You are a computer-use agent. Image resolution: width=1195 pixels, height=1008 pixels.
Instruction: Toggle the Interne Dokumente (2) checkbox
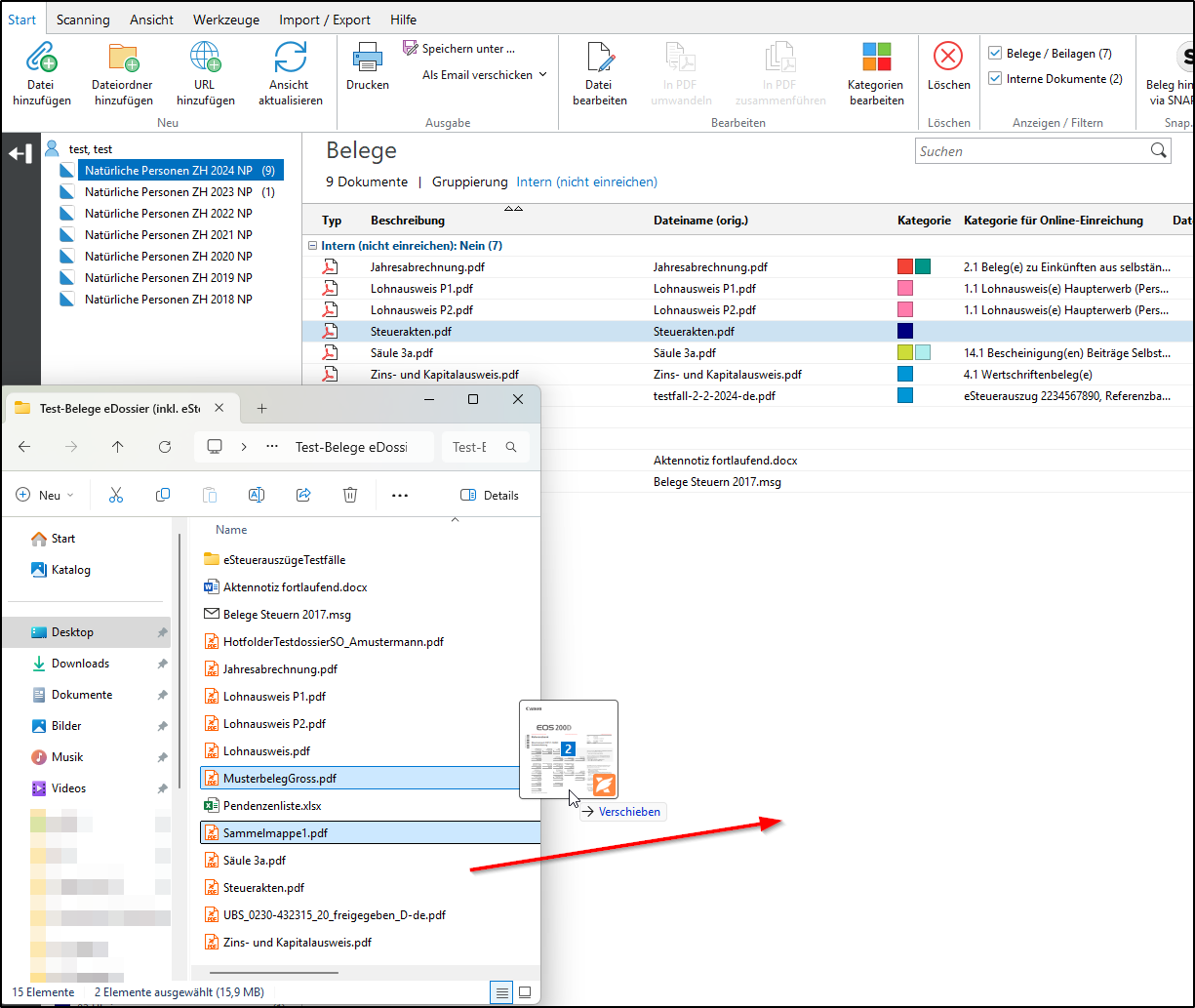(994, 79)
